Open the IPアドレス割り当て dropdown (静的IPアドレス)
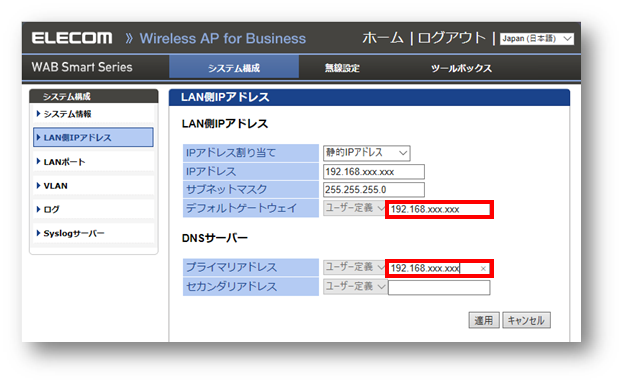The width and height of the screenshot is (623, 384). pyautogui.click(x=366, y=153)
